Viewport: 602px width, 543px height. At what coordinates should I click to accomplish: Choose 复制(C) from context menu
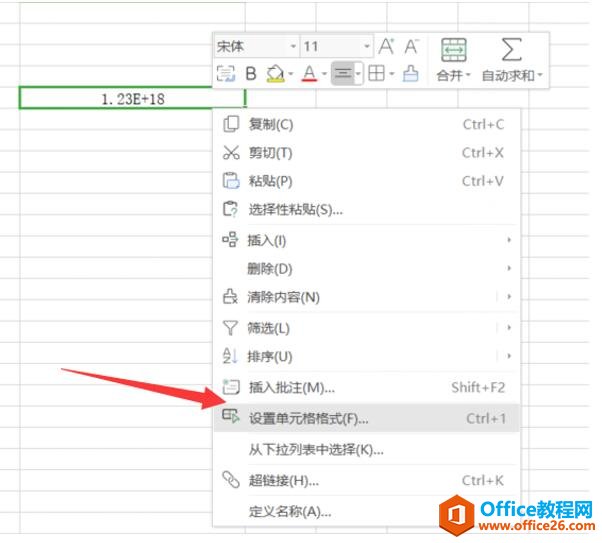366,124
